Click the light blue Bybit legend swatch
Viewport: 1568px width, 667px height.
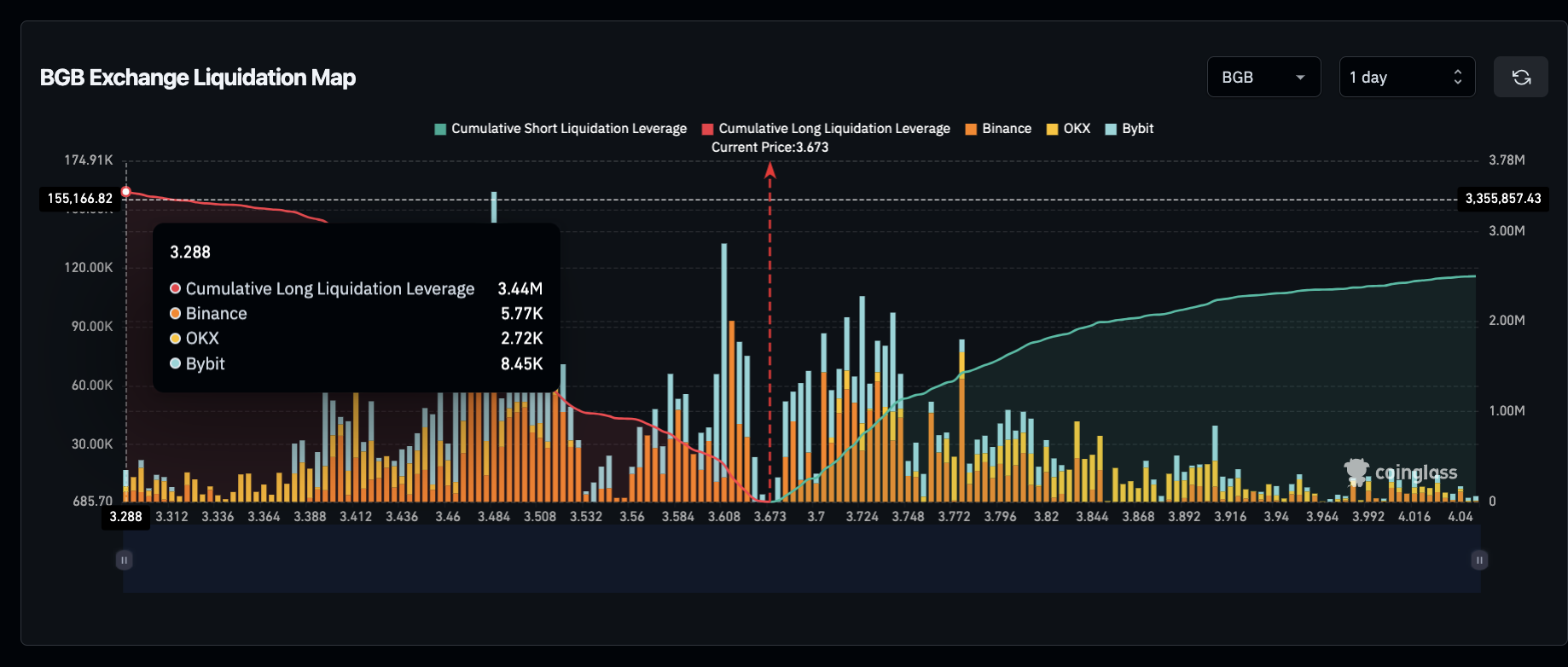(1111, 130)
